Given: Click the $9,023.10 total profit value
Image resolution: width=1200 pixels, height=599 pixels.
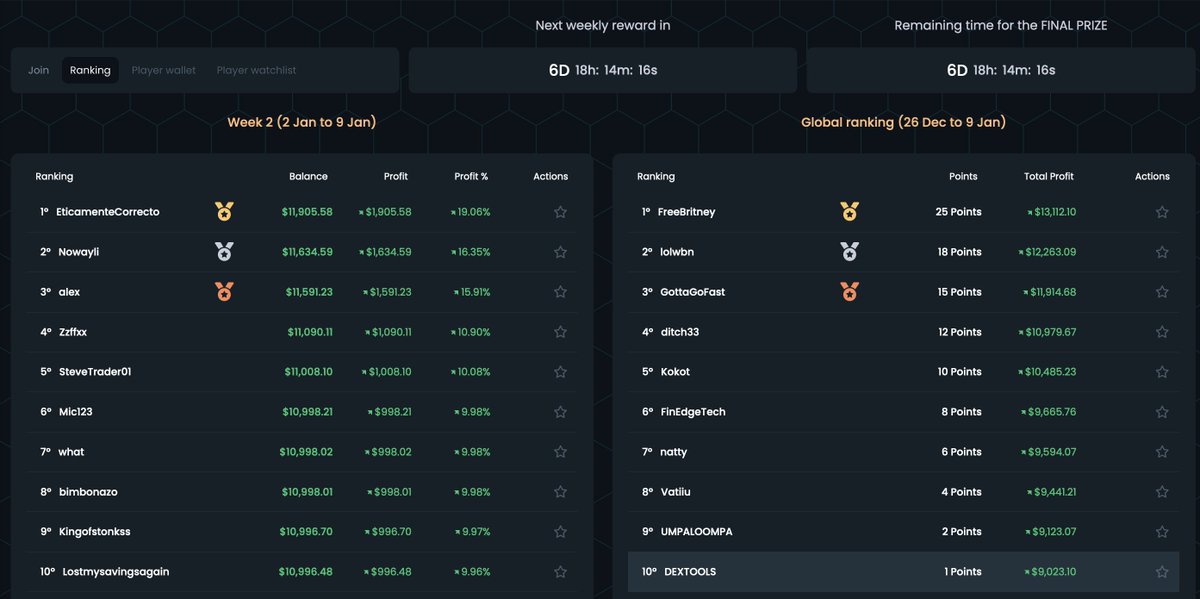Looking at the screenshot, I should 1050,572.
